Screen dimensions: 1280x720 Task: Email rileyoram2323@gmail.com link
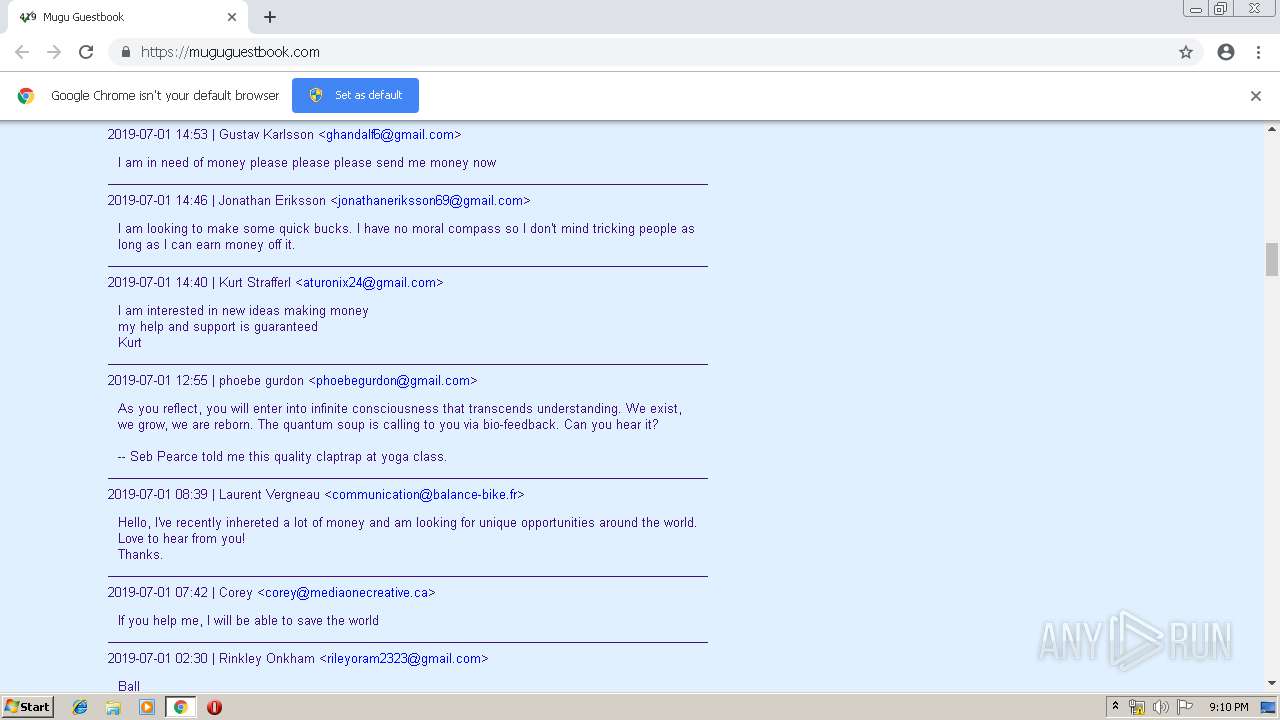(x=404, y=658)
